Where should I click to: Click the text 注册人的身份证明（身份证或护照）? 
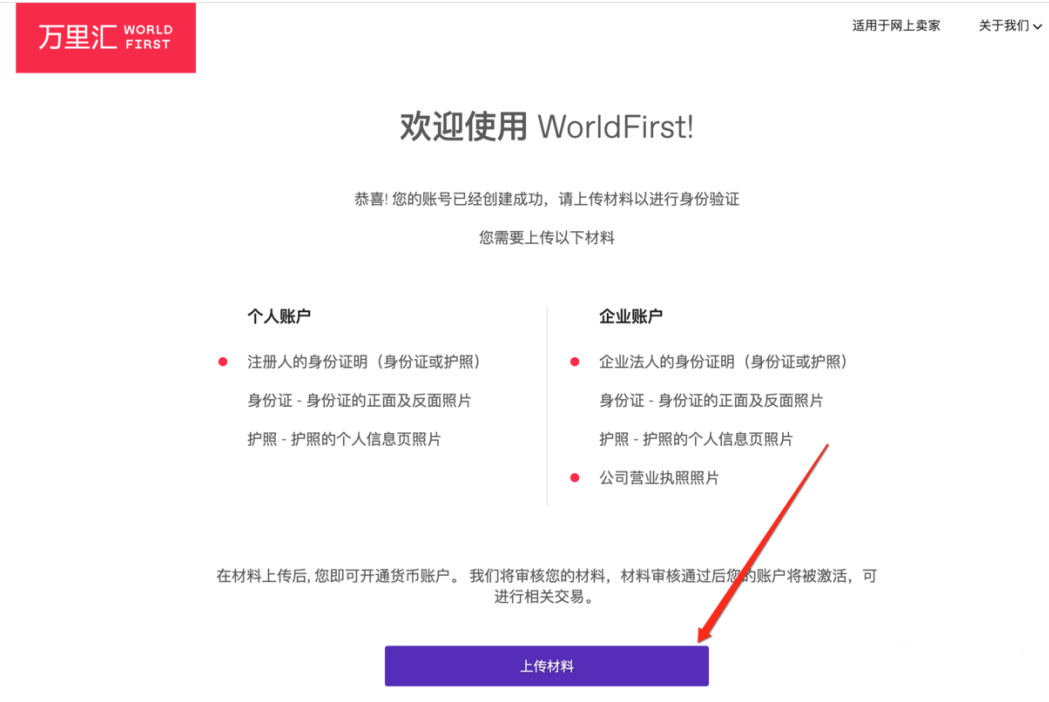pyautogui.click(x=364, y=362)
